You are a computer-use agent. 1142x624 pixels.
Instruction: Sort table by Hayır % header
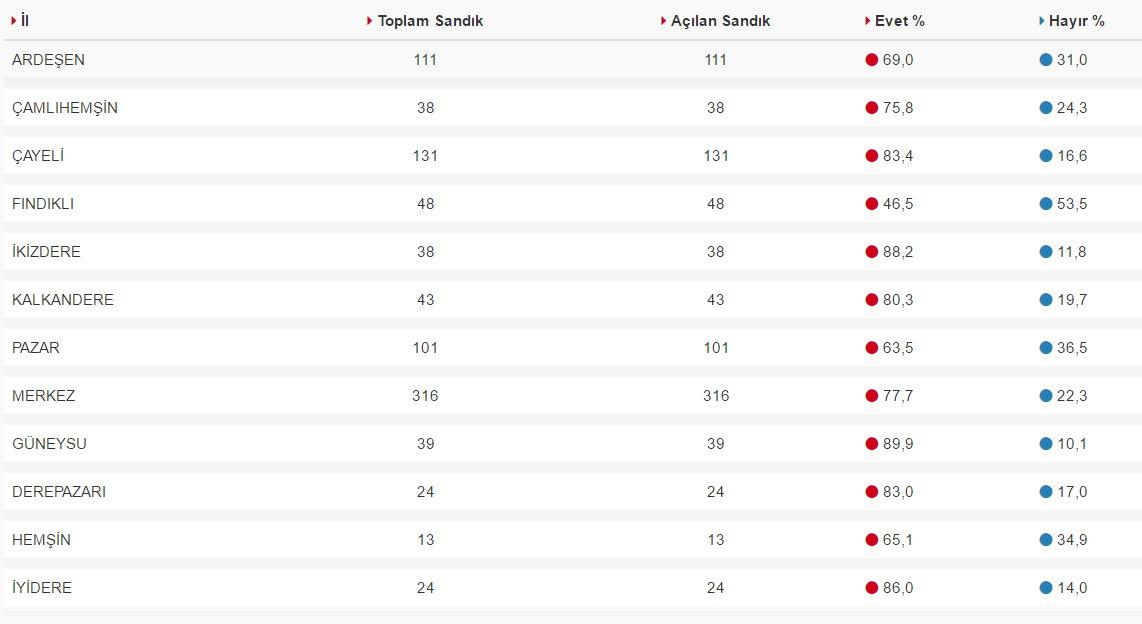[1076, 21]
